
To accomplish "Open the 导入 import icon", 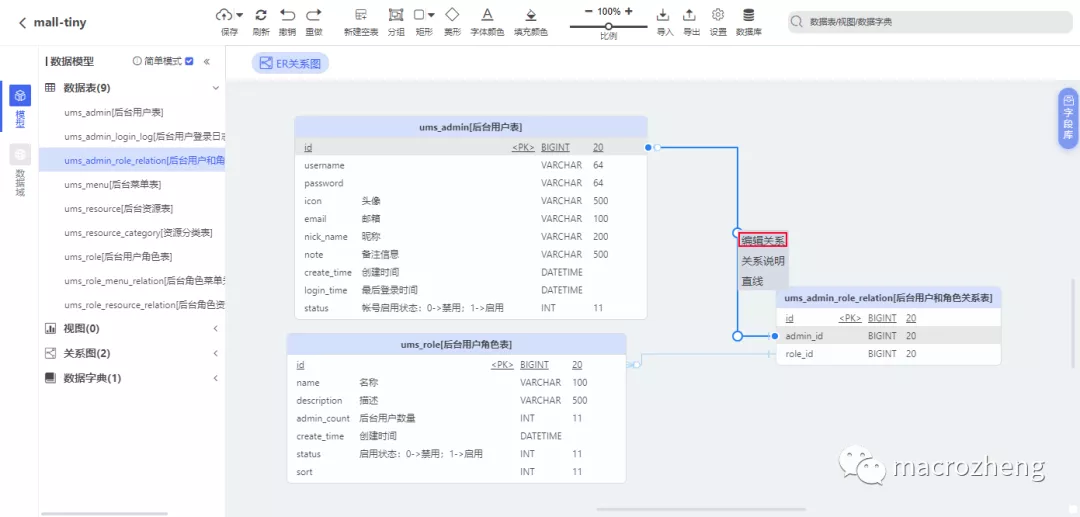I will tap(664, 16).
